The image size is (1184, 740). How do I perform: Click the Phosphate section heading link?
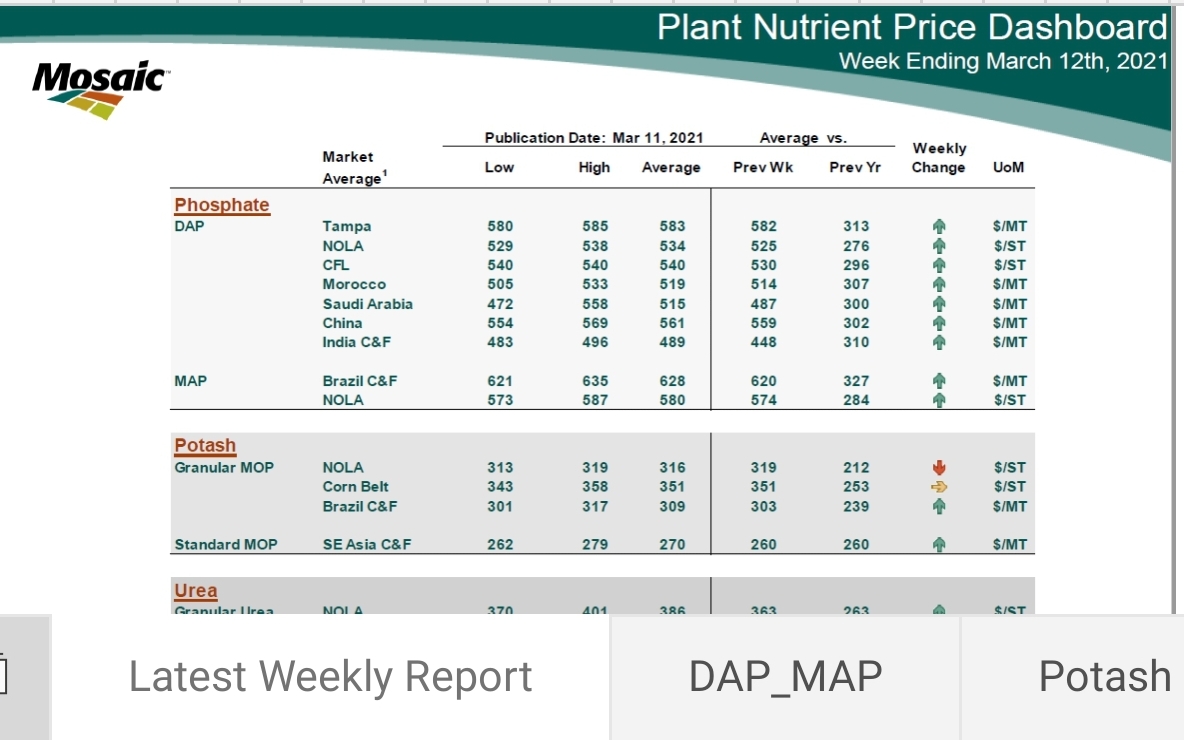tap(222, 205)
